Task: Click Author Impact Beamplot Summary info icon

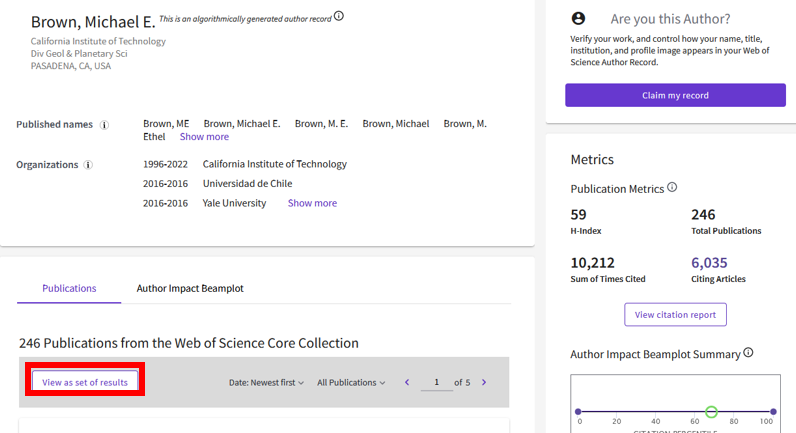Action: coord(748,352)
